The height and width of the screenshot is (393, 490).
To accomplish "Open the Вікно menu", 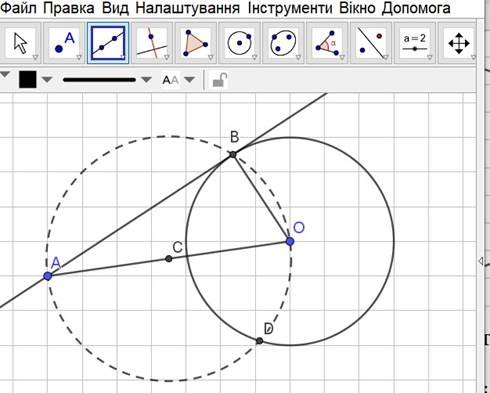I will tap(357, 8).
